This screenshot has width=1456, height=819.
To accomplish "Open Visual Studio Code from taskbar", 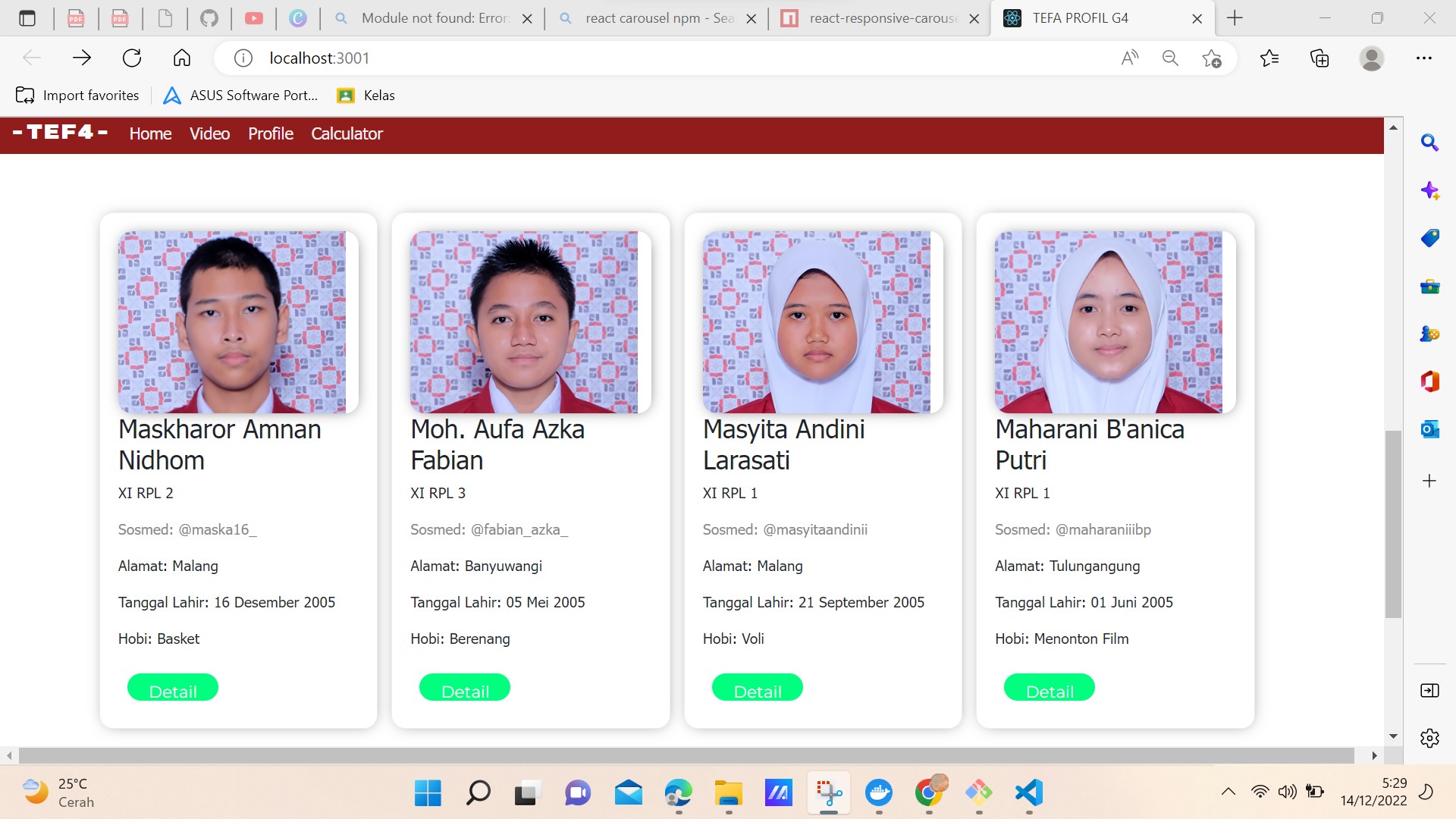I will [x=1029, y=792].
